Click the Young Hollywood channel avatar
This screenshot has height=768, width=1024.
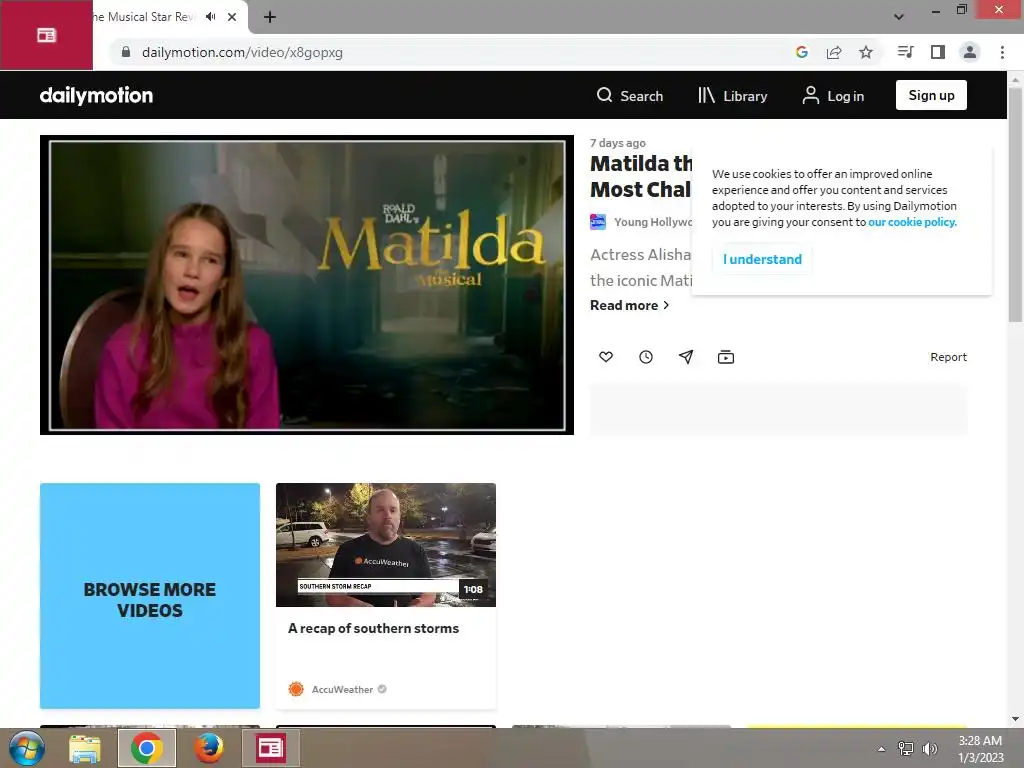click(598, 222)
